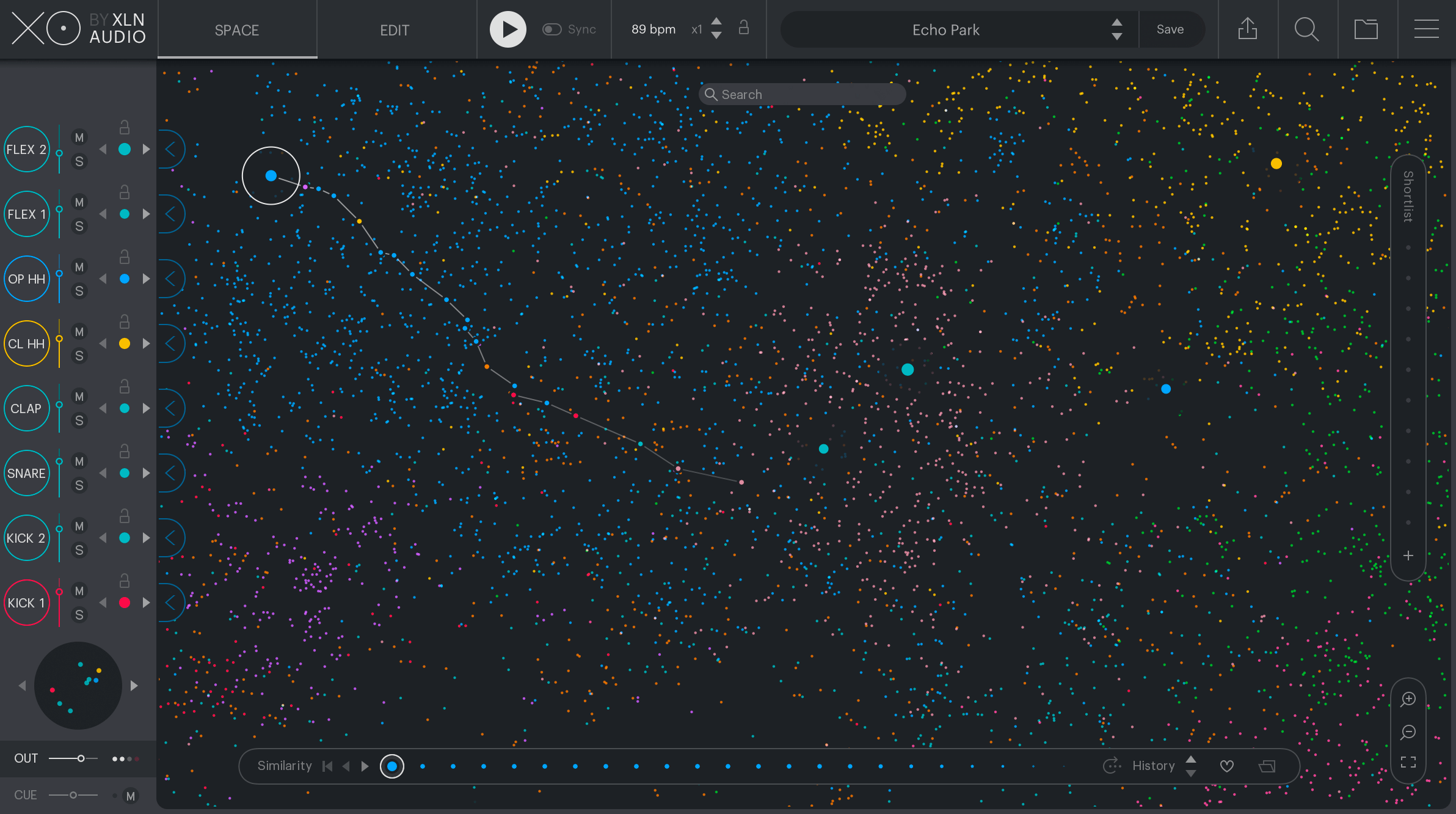Skip to first in Similarity list
Screen dimensions: 1456x814
(327, 766)
